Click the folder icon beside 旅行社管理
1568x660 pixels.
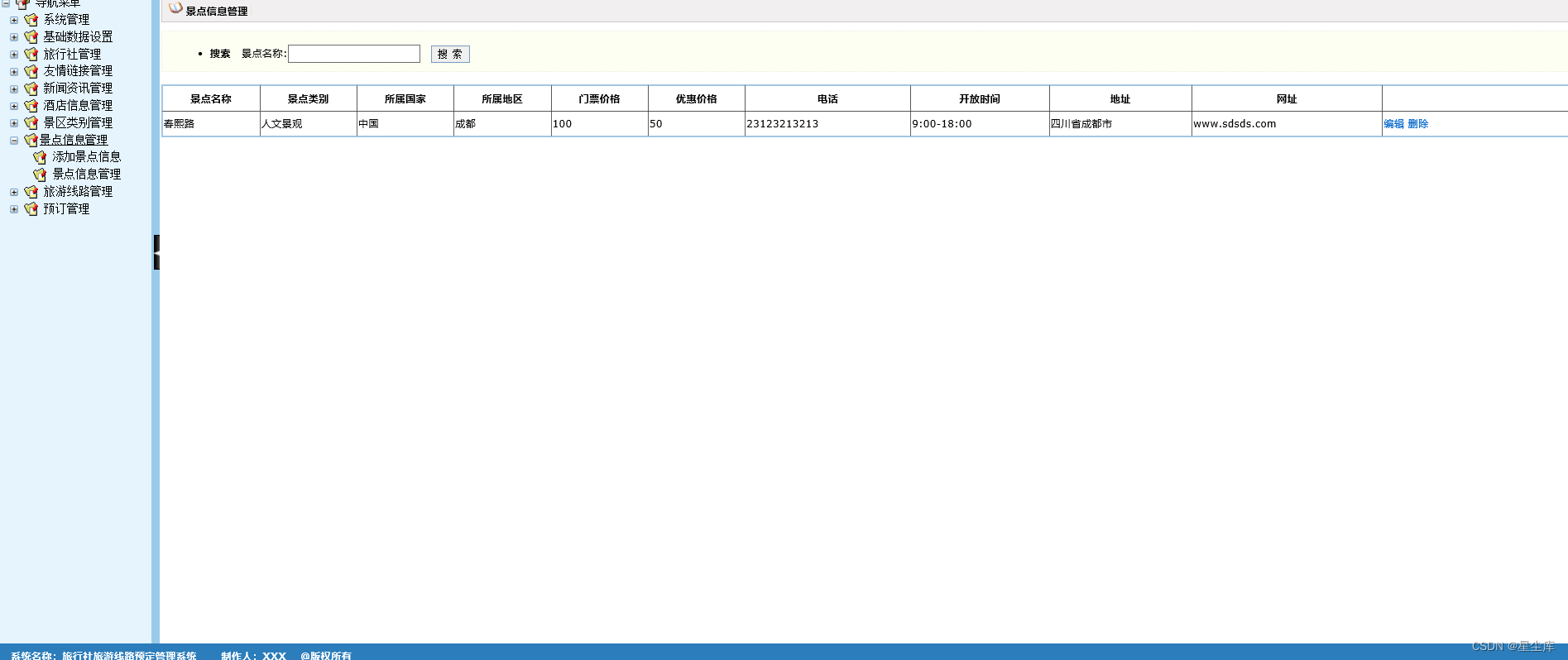[31, 55]
